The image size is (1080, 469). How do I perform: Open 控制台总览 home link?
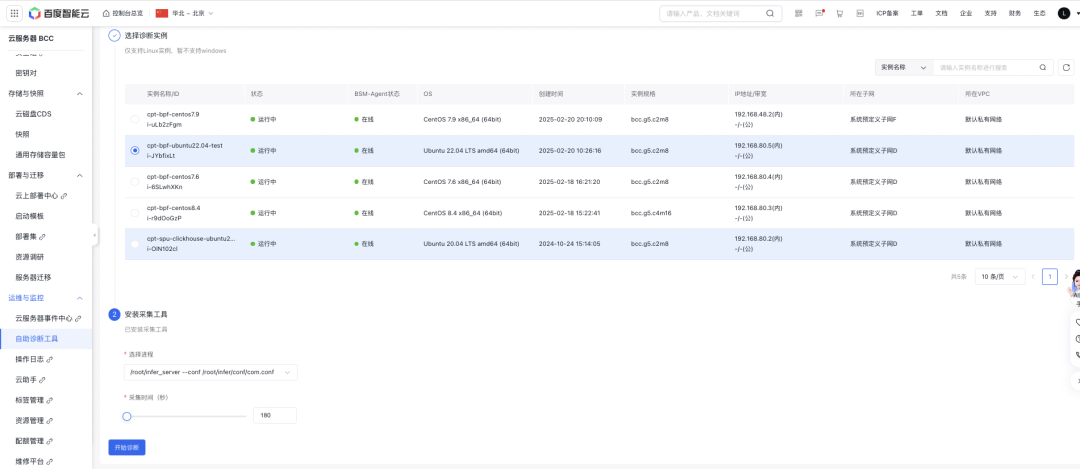pos(123,13)
